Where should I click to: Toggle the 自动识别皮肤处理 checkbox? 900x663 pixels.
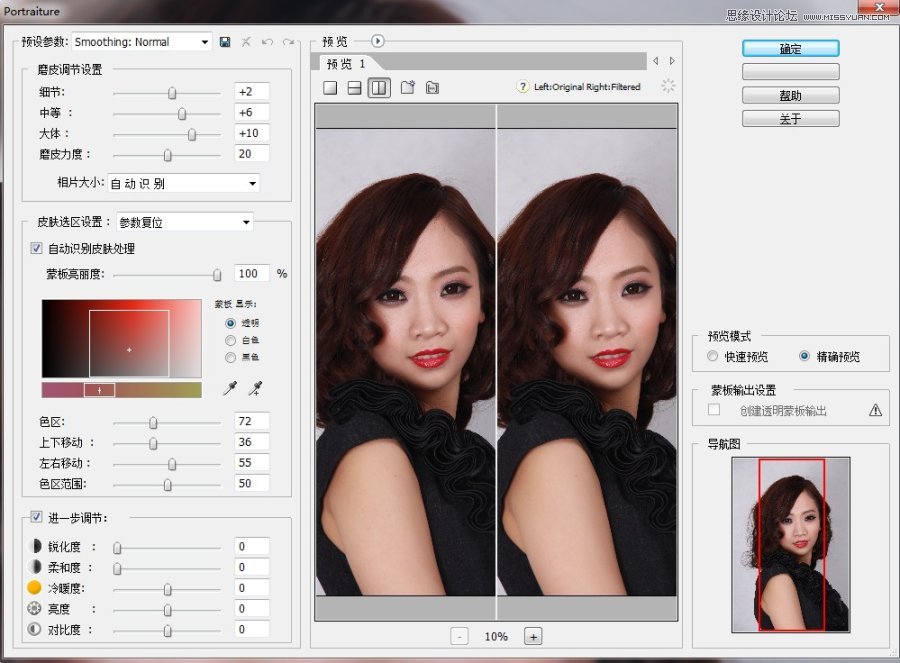37,248
